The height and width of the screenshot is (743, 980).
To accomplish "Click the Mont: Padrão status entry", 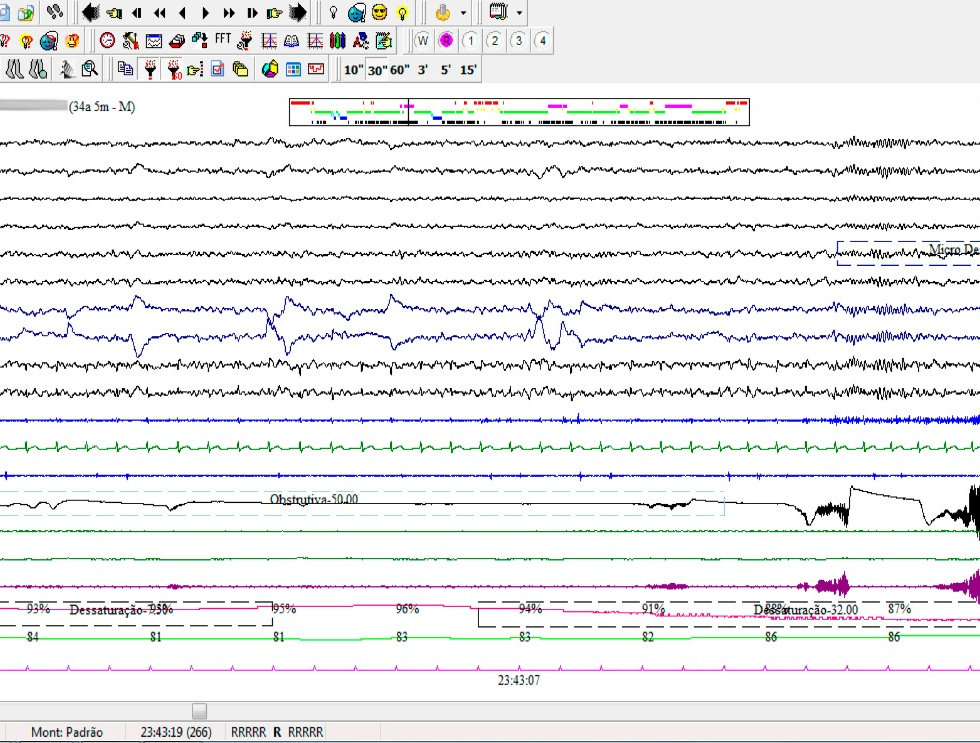I will [67, 732].
